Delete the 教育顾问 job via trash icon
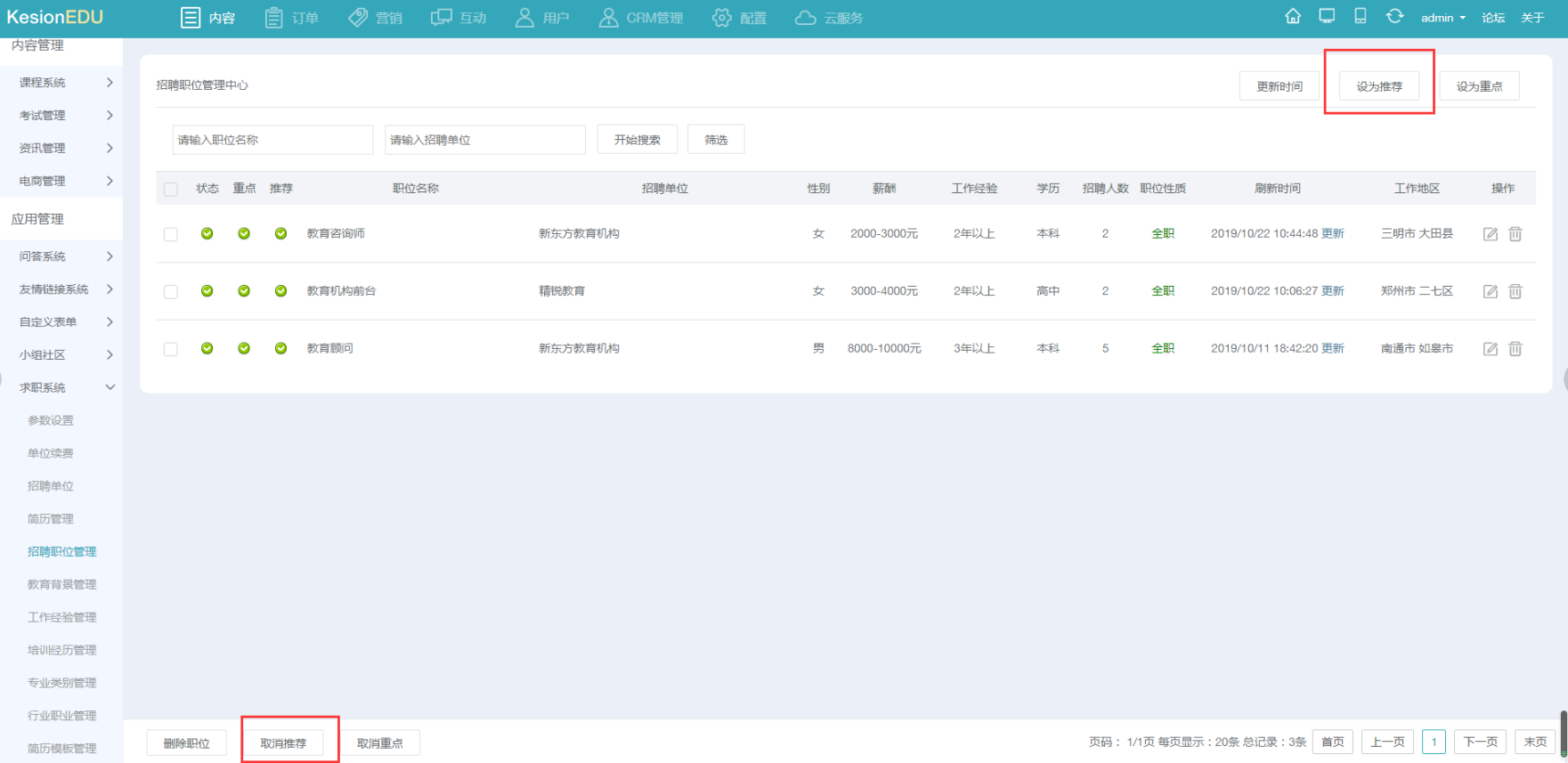 pyautogui.click(x=1515, y=349)
